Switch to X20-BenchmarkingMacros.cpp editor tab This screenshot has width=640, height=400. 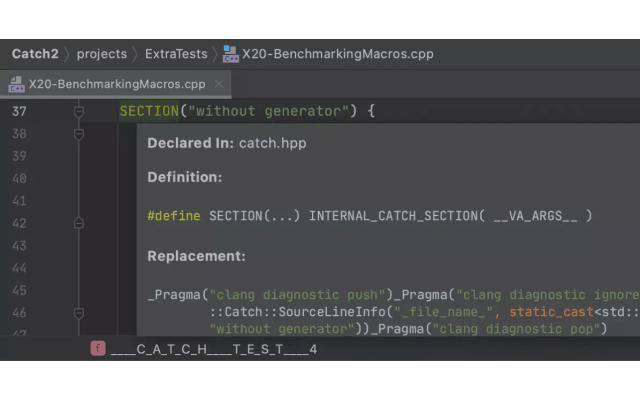tap(117, 84)
